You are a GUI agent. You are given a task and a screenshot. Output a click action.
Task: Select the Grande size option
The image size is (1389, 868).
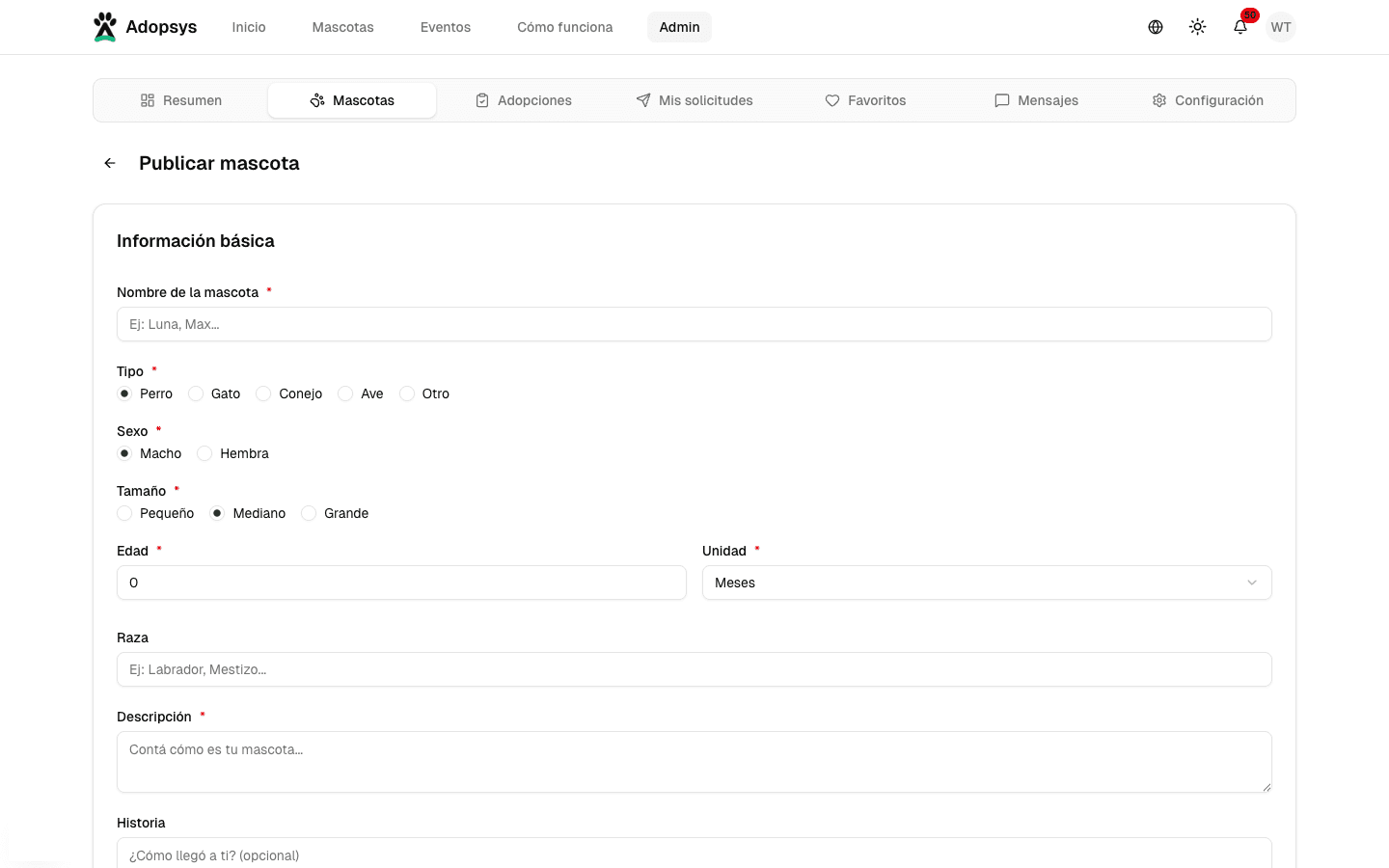coord(309,513)
